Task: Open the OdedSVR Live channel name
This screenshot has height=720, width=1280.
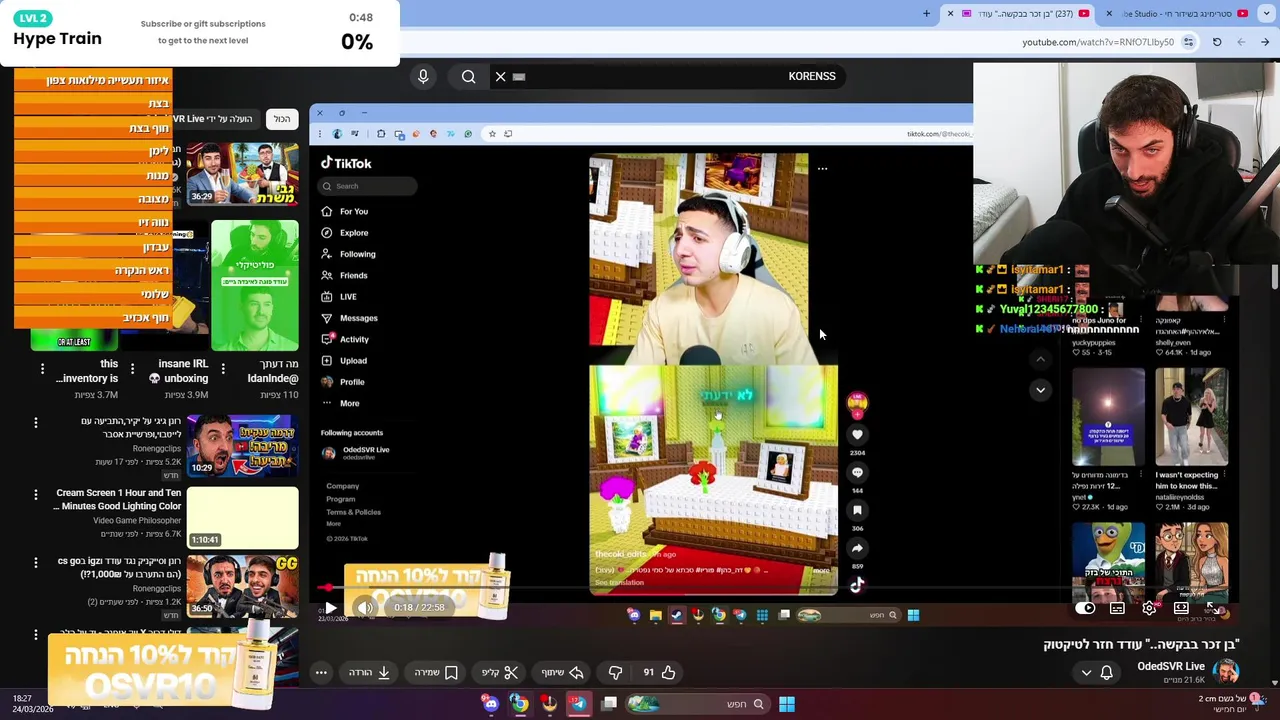Action: click(1170, 666)
